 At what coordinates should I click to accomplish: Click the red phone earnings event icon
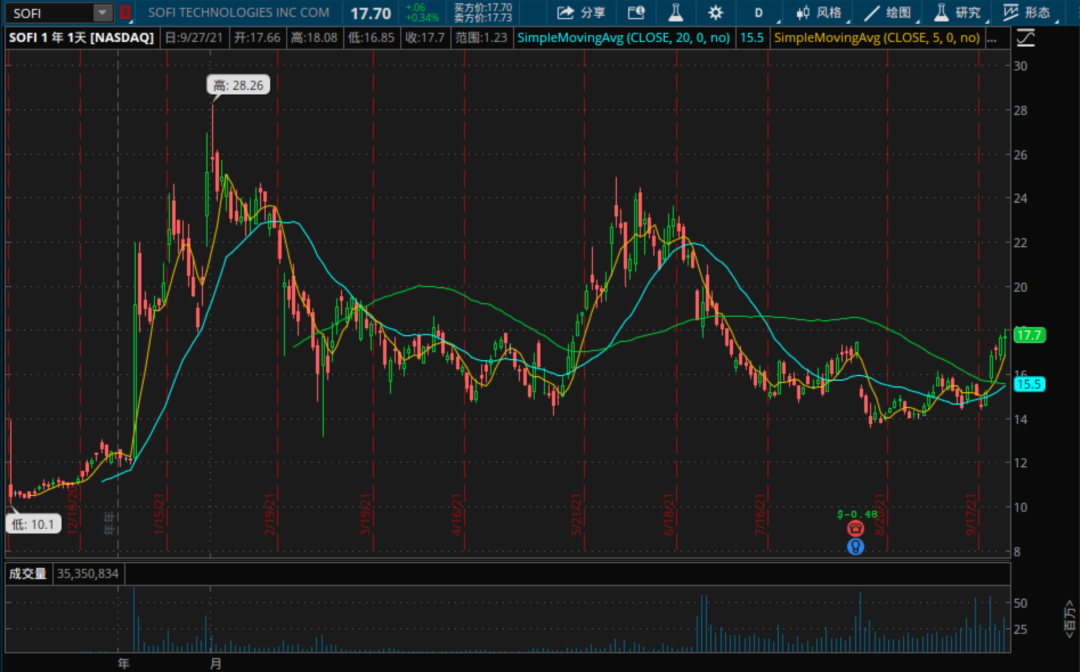click(x=855, y=528)
